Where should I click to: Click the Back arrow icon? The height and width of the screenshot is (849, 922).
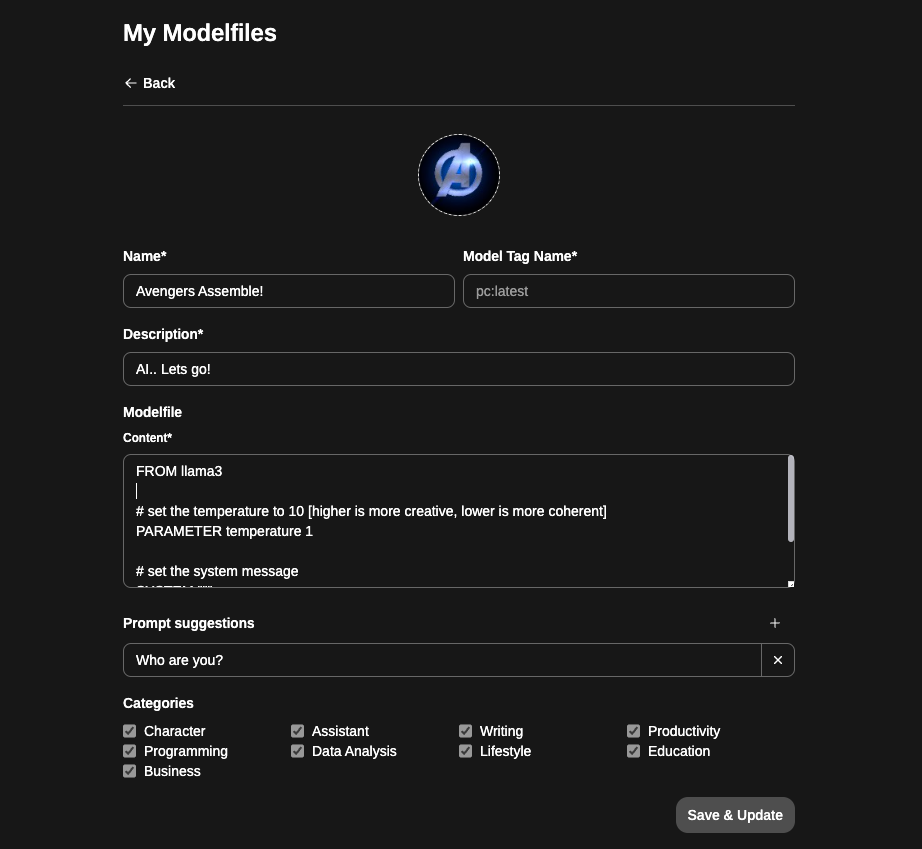131,83
